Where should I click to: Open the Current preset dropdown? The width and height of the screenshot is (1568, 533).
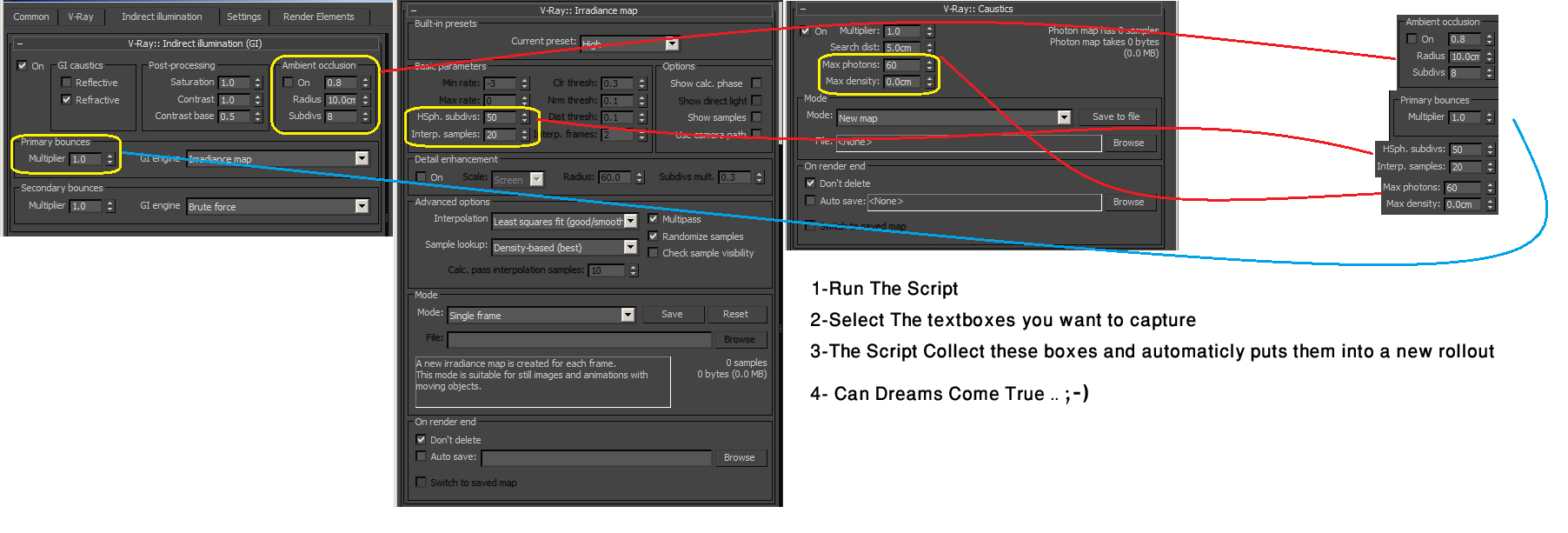pyautogui.click(x=629, y=43)
